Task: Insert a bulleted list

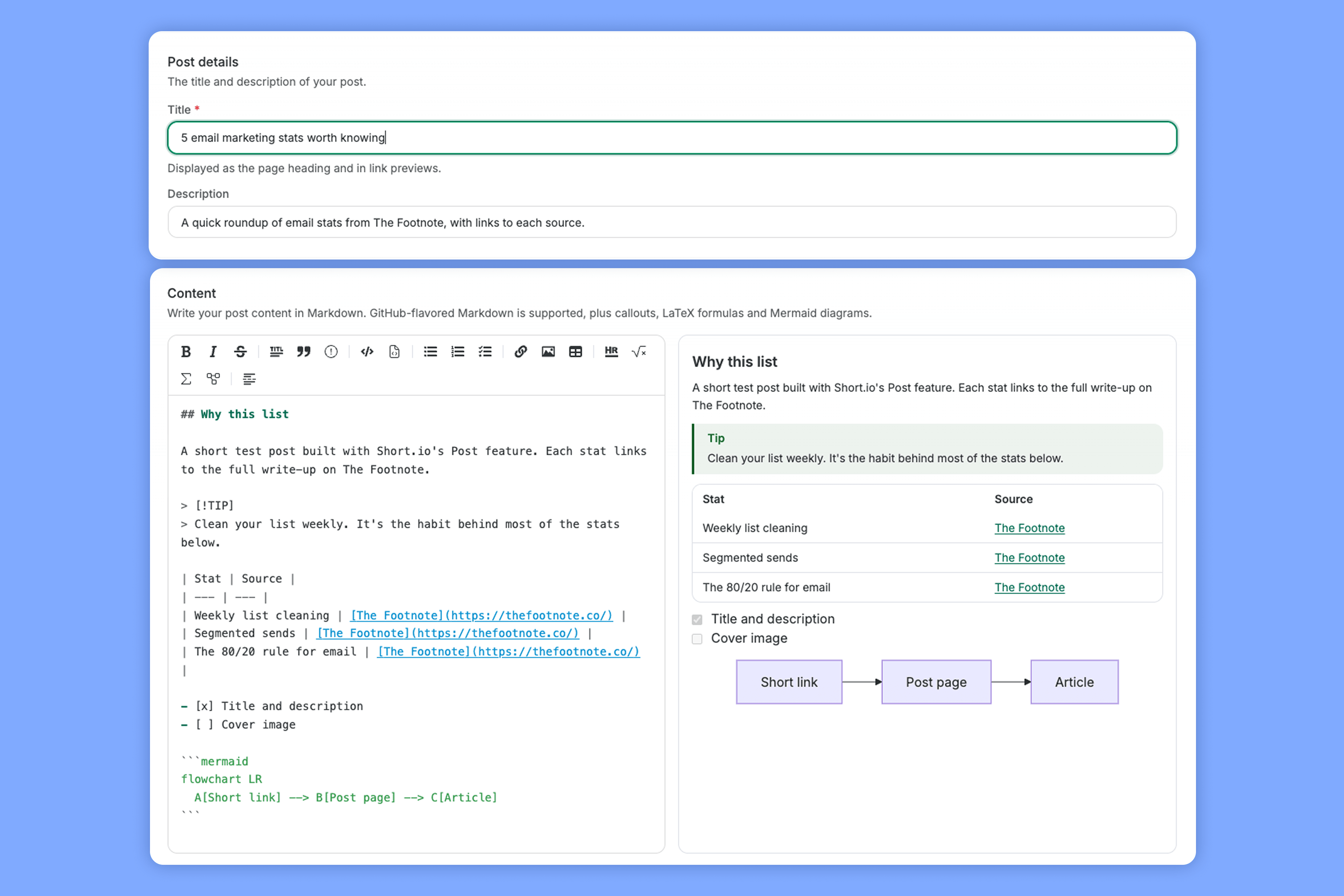Action: point(430,351)
